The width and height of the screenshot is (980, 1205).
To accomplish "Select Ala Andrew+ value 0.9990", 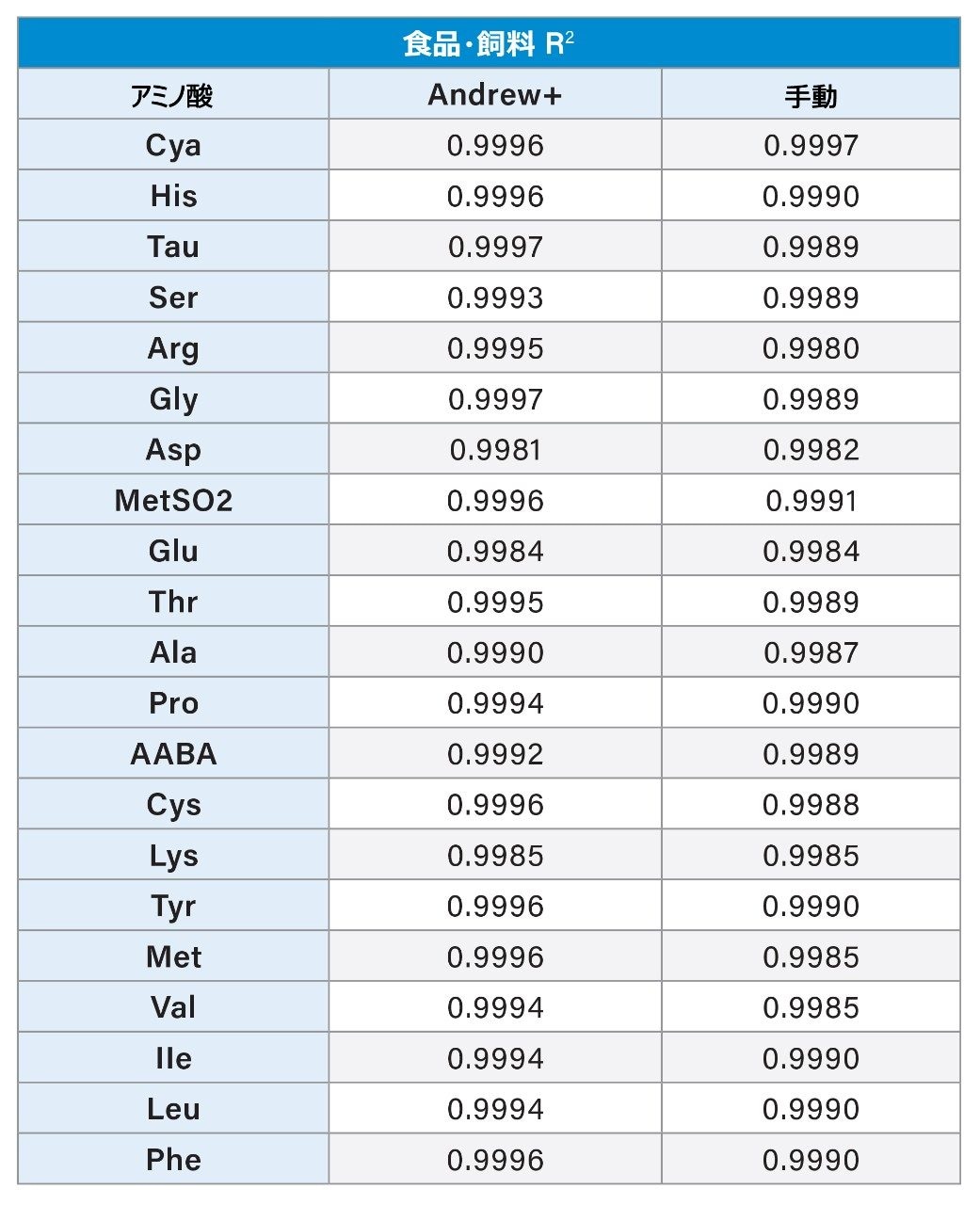I will (x=495, y=652).
